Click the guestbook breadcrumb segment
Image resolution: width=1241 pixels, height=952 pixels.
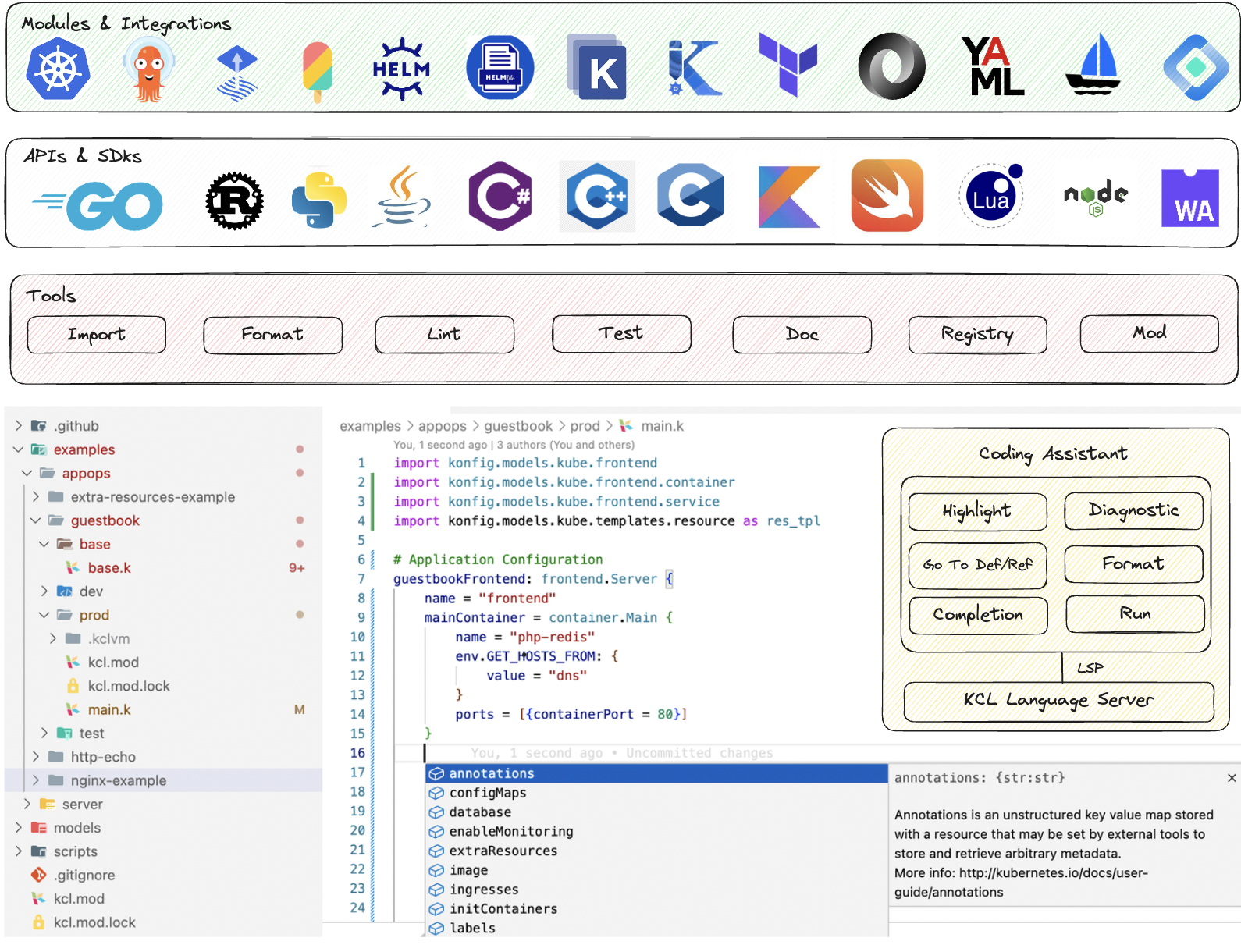coord(518,426)
